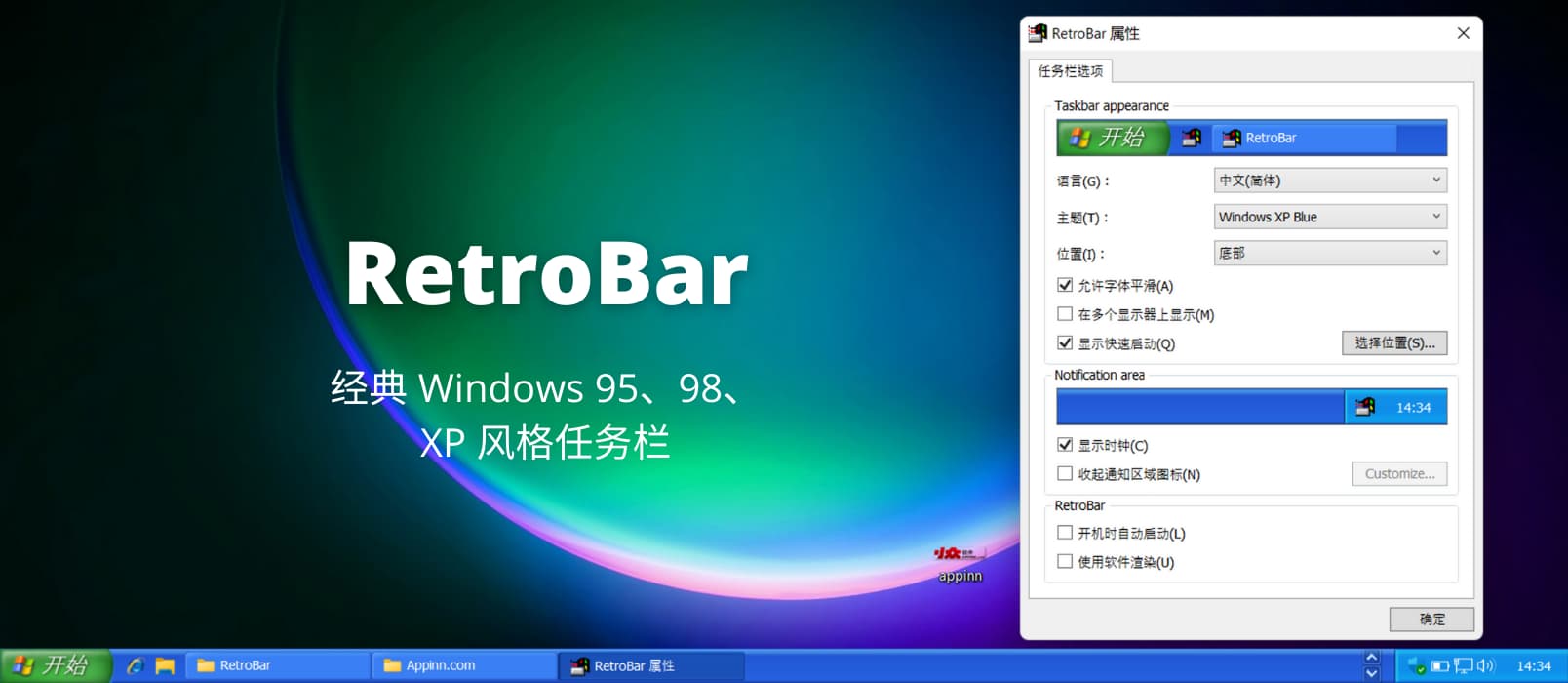
Task: Open File Explorer quick launch icon
Action: (x=165, y=665)
